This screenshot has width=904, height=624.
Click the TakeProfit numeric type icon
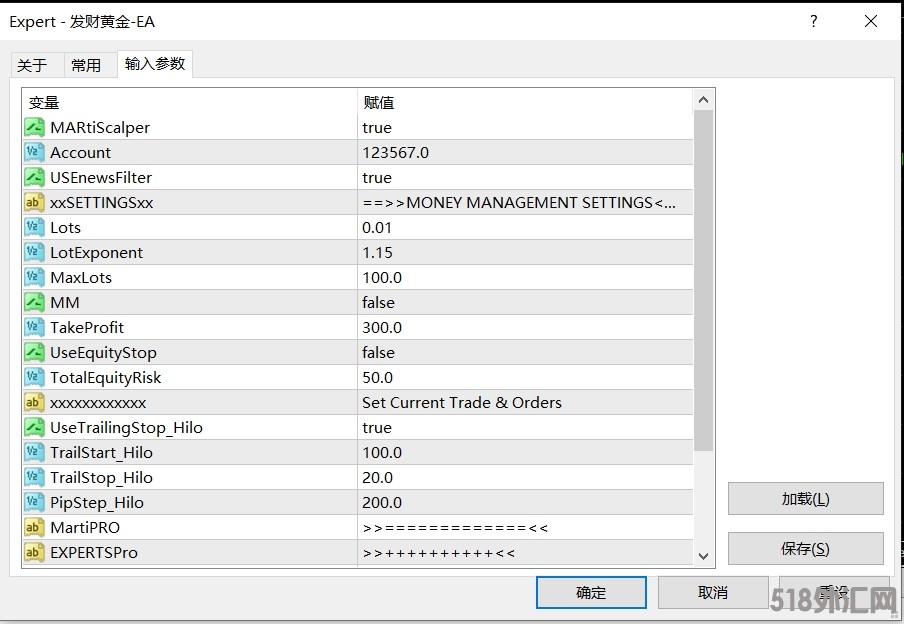point(34,328)
